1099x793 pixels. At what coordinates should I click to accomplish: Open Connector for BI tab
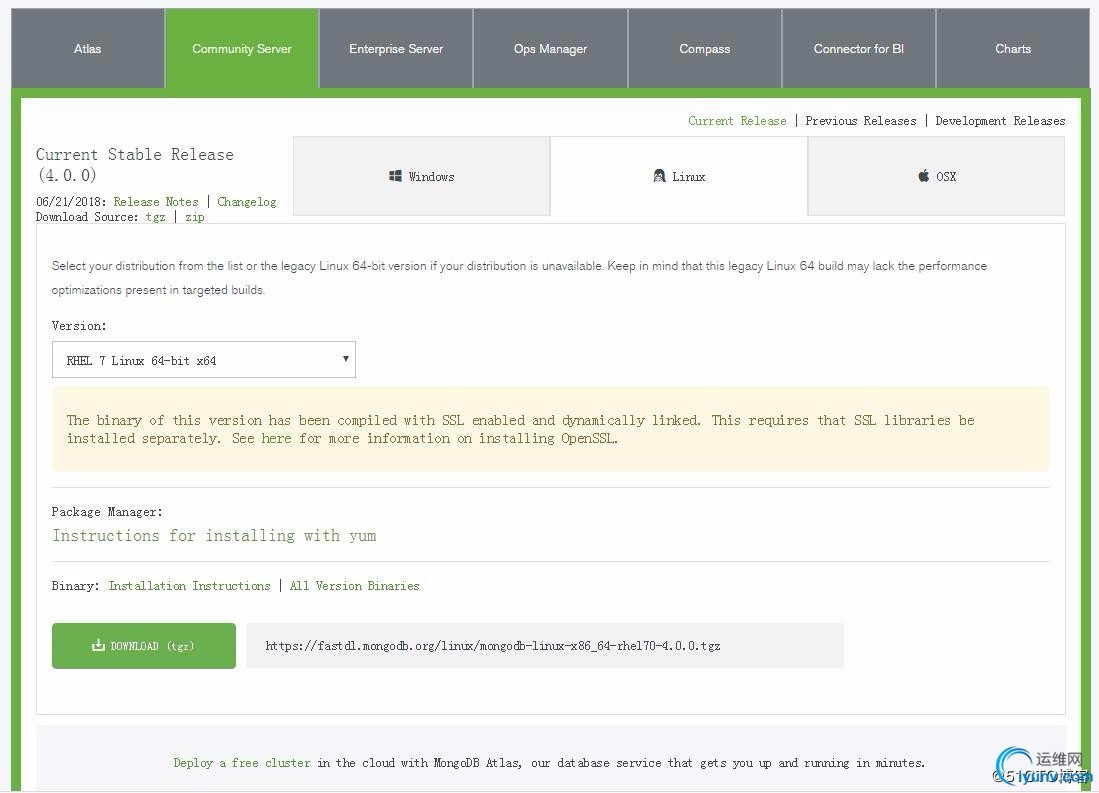click(859, 48)
